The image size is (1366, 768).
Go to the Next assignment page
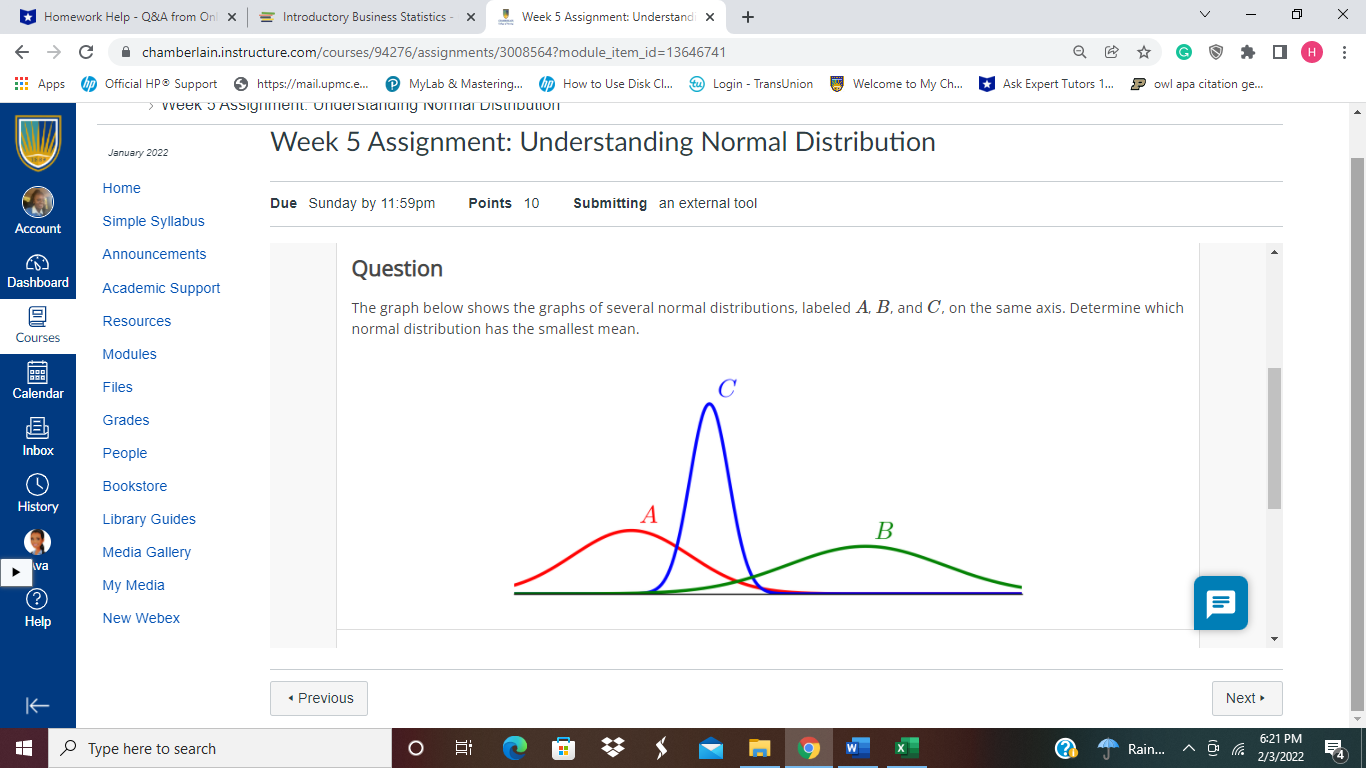[1246, 698]
